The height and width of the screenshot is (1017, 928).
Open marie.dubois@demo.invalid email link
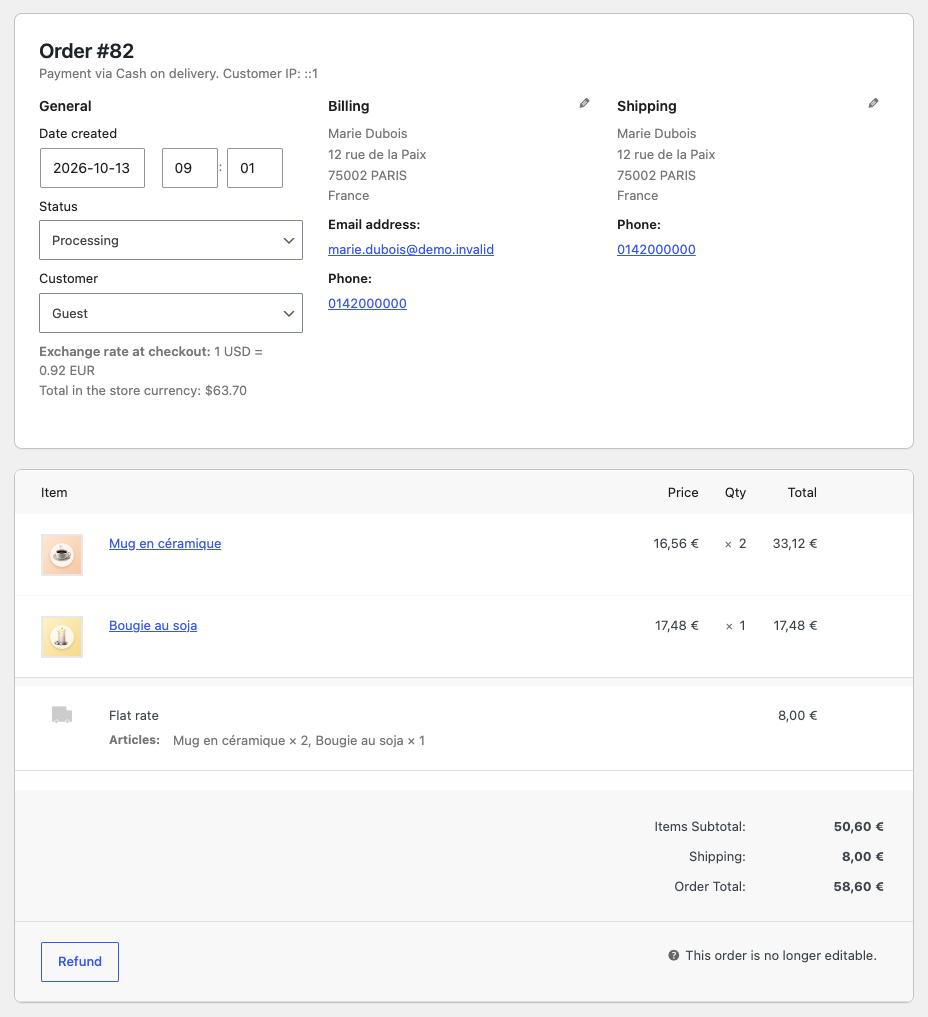410,250
